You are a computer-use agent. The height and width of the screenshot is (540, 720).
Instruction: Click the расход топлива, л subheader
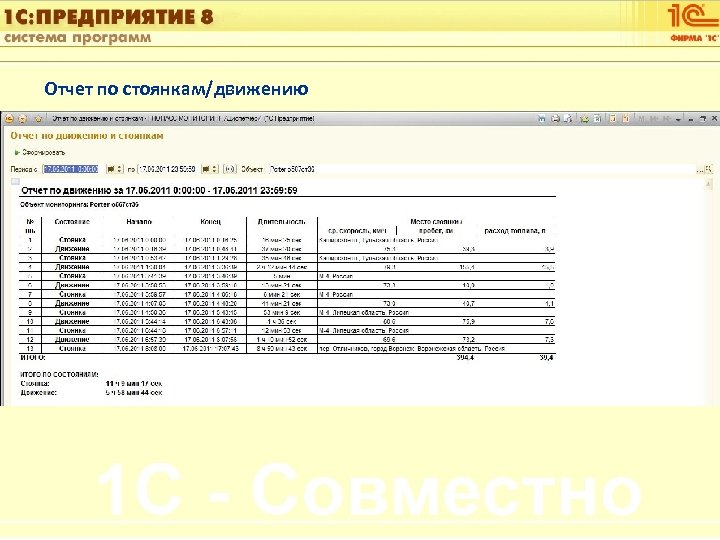515,231
